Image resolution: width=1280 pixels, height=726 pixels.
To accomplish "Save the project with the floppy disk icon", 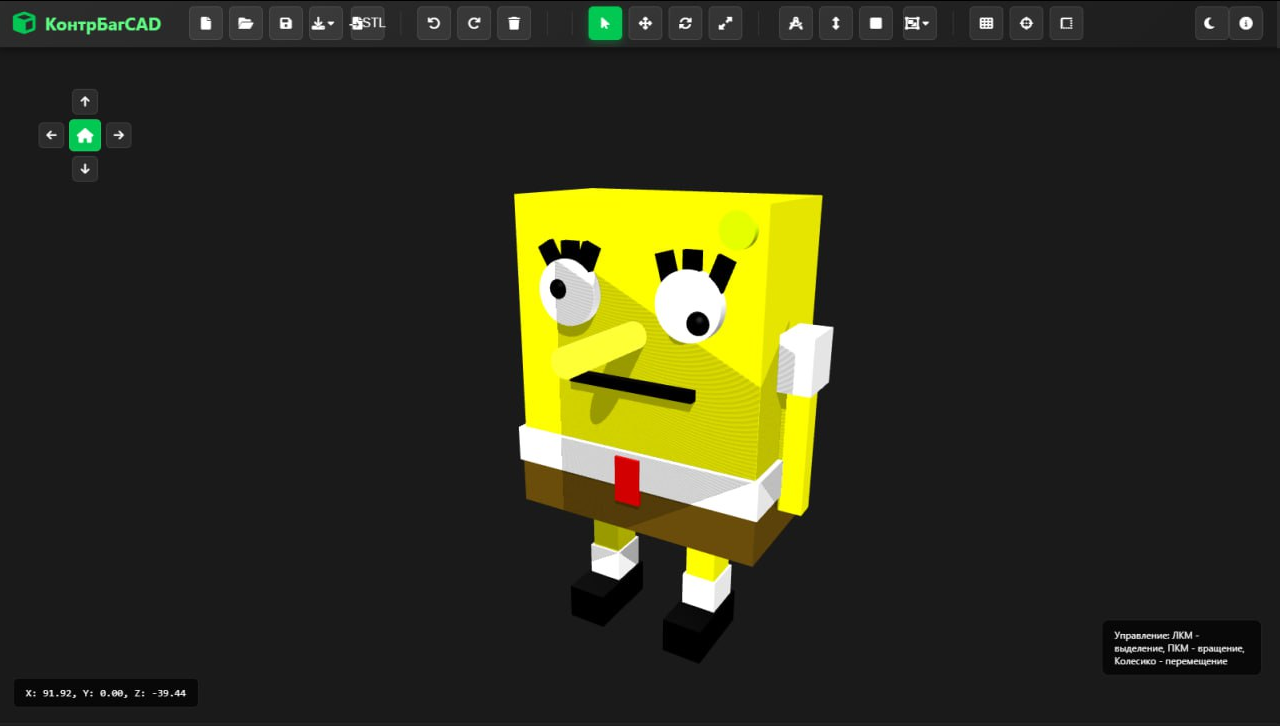I will (286, 23).
